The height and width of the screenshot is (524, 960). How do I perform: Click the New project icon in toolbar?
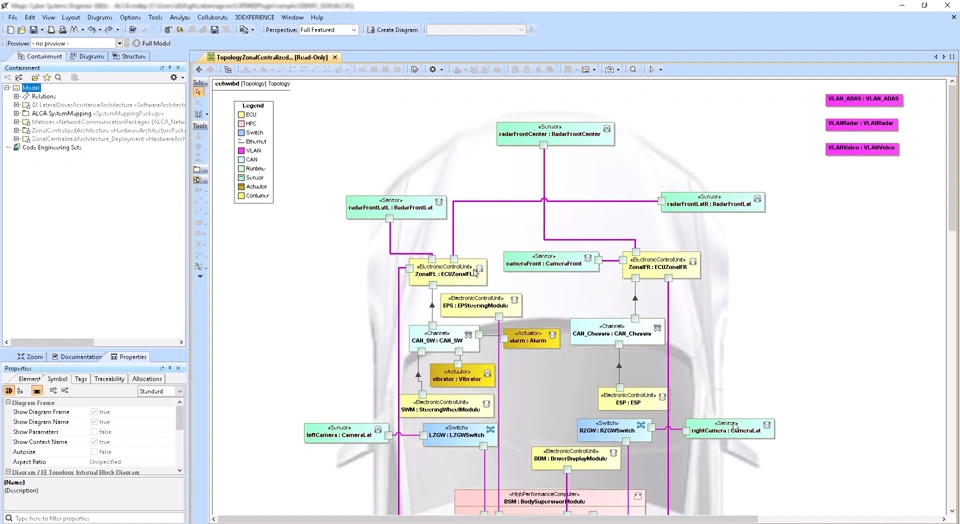[10, 30]
